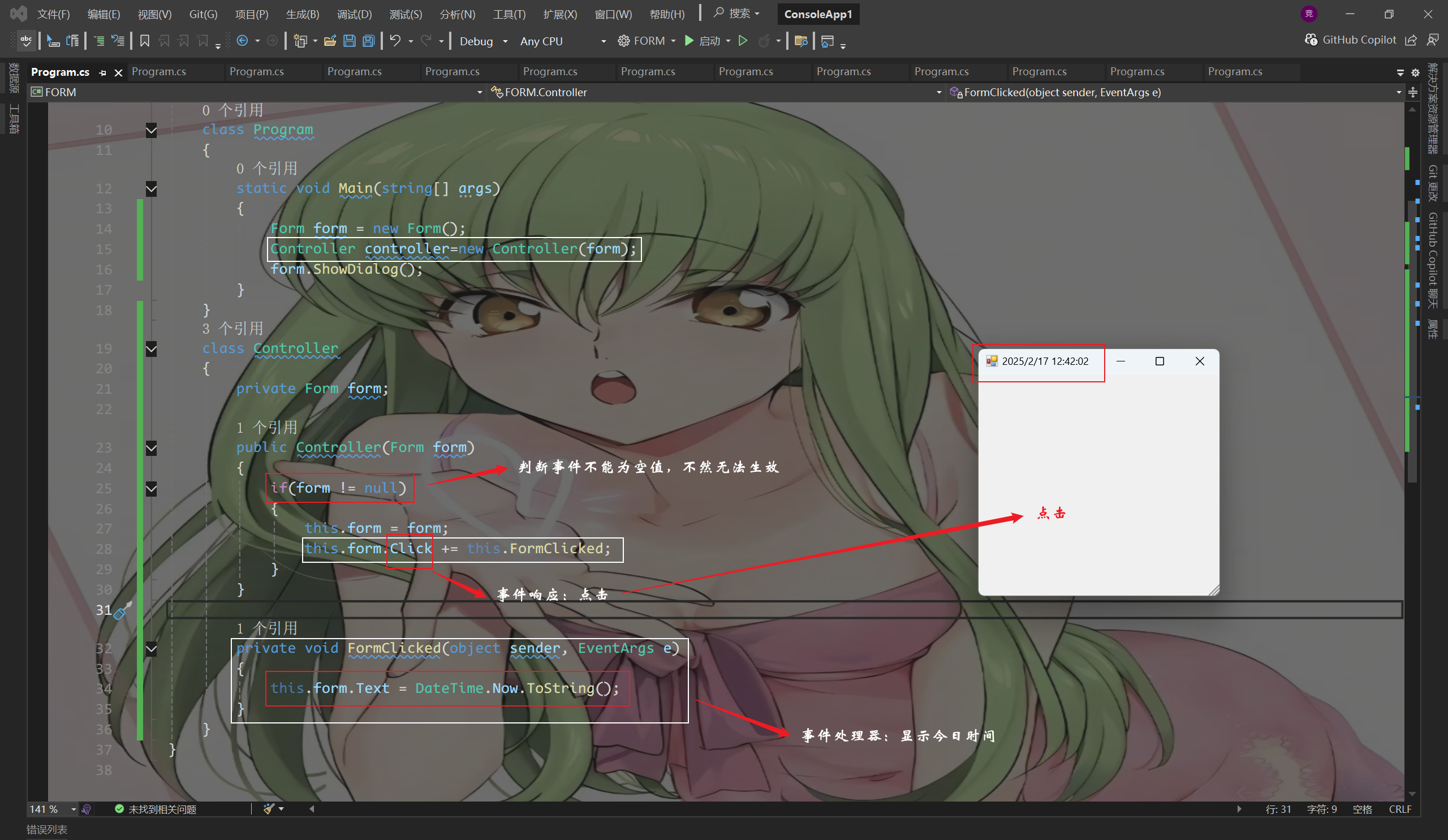1448x840 pixels.
Task: Open the 数据源 side panel tab
Action: pos(14,77)
